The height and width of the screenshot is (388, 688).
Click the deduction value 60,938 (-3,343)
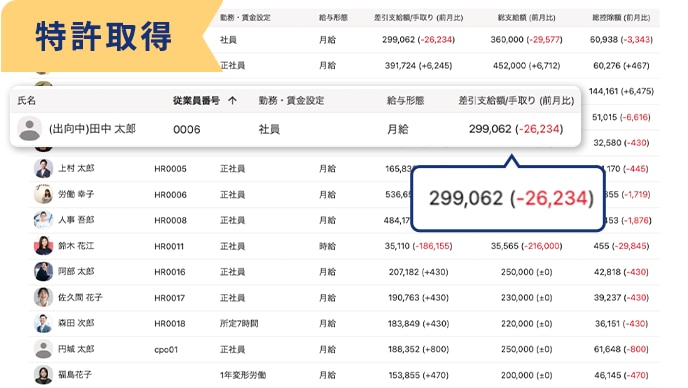coord(621,40)
